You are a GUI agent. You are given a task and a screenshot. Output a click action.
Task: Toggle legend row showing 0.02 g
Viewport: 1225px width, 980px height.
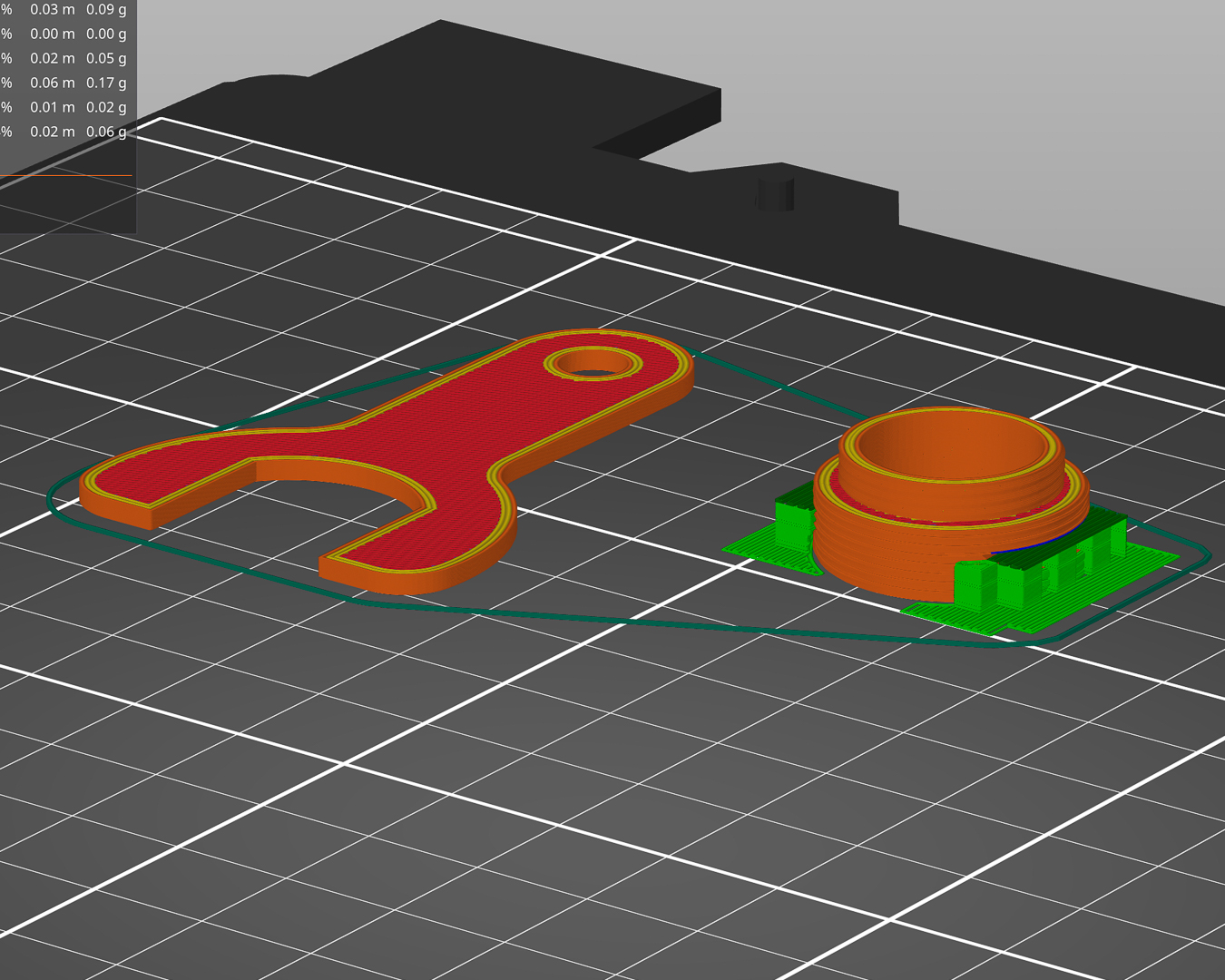(x=66, y=107)
